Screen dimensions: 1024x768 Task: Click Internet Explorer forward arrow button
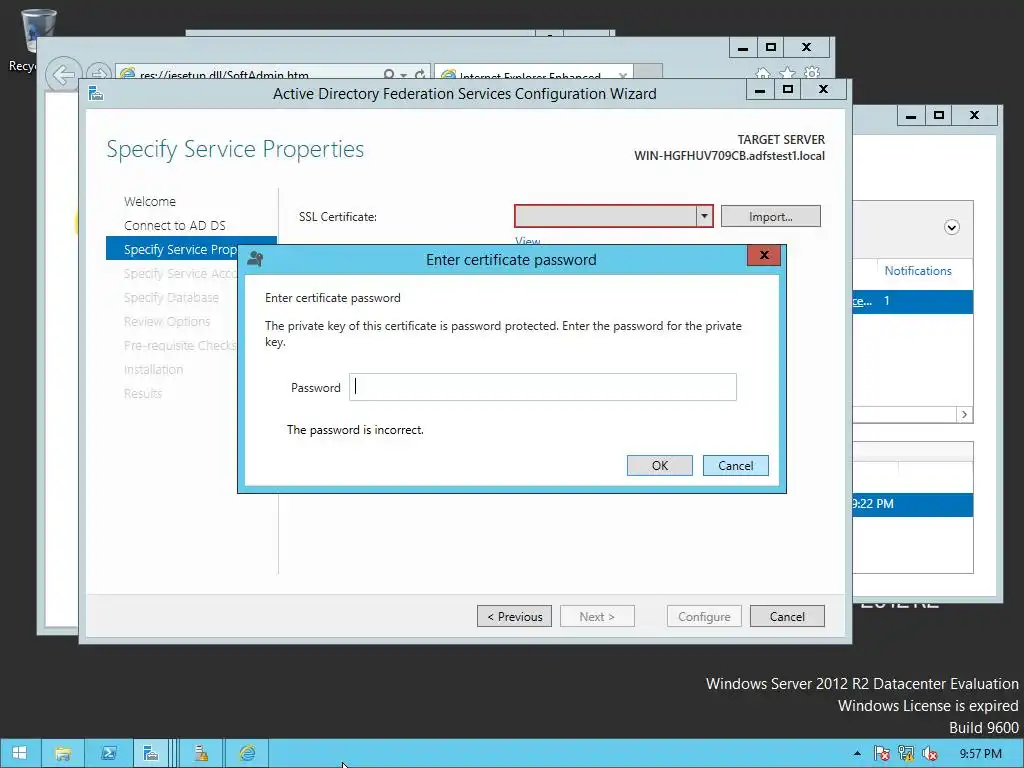pos(99,73)
